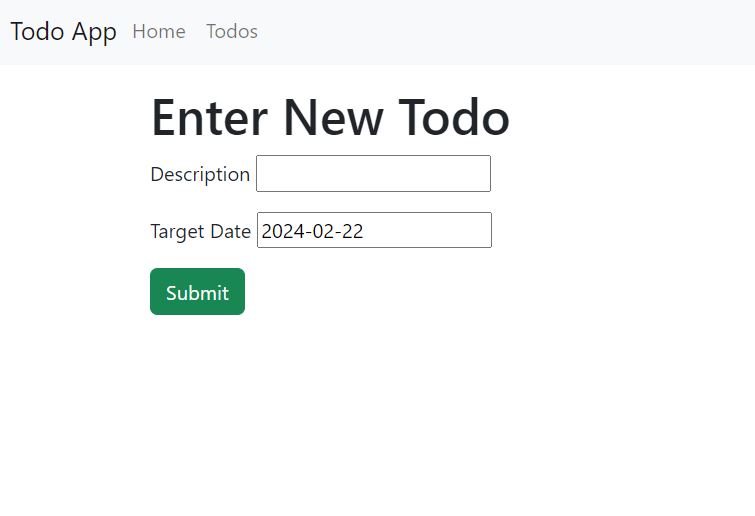
Task: Focus the Target Date input field
Action: coord(374,230)
